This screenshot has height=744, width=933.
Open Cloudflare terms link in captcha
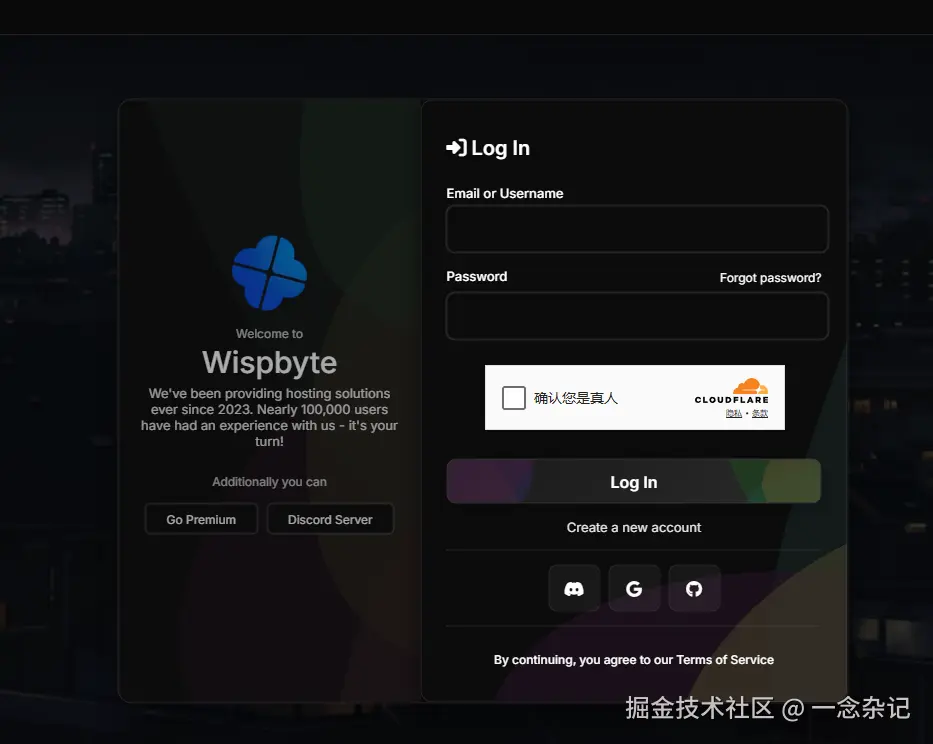pyautogui.click(x=760, y=414)
